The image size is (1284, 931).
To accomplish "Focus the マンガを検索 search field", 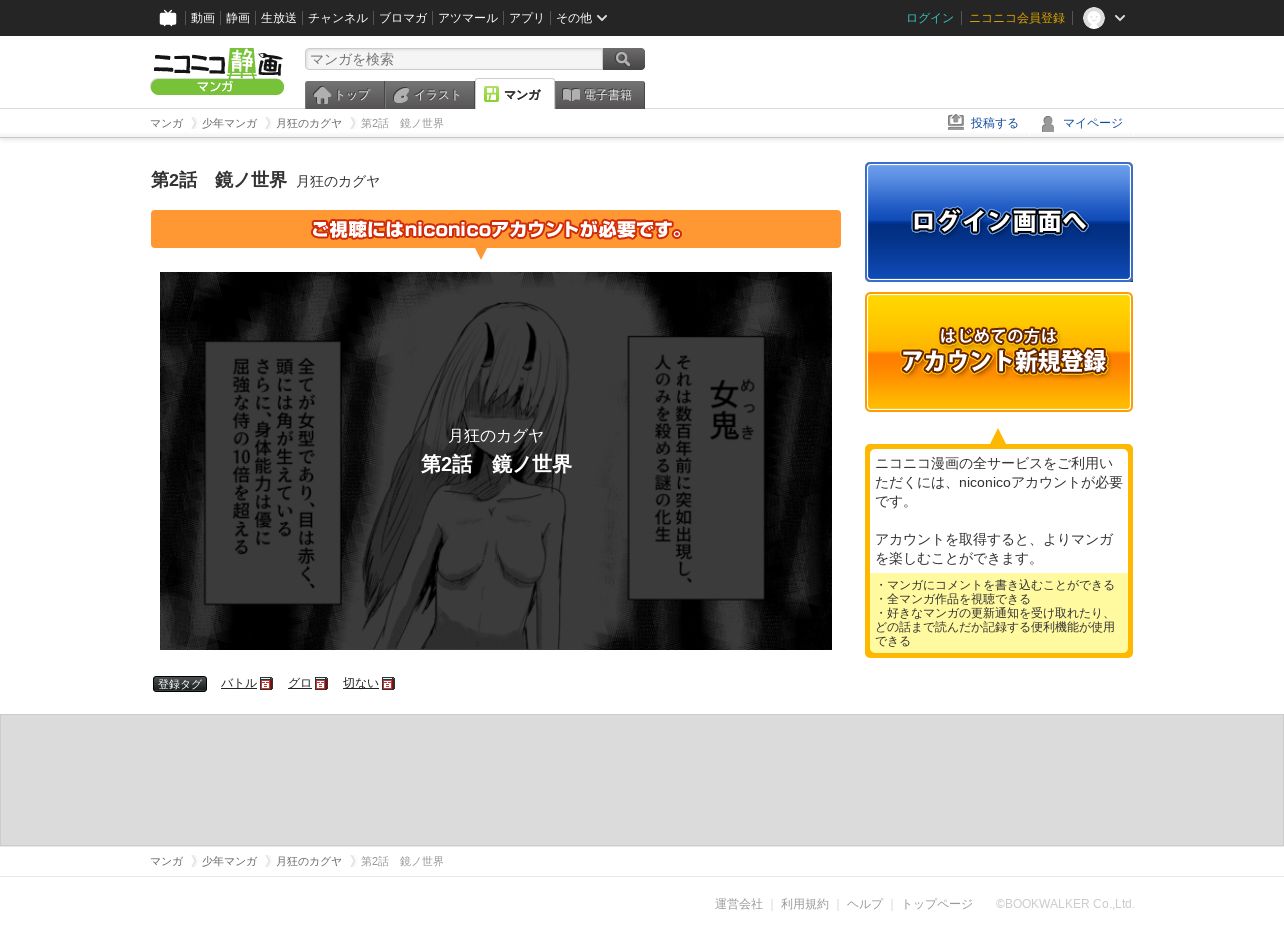I will click(454, 59).
